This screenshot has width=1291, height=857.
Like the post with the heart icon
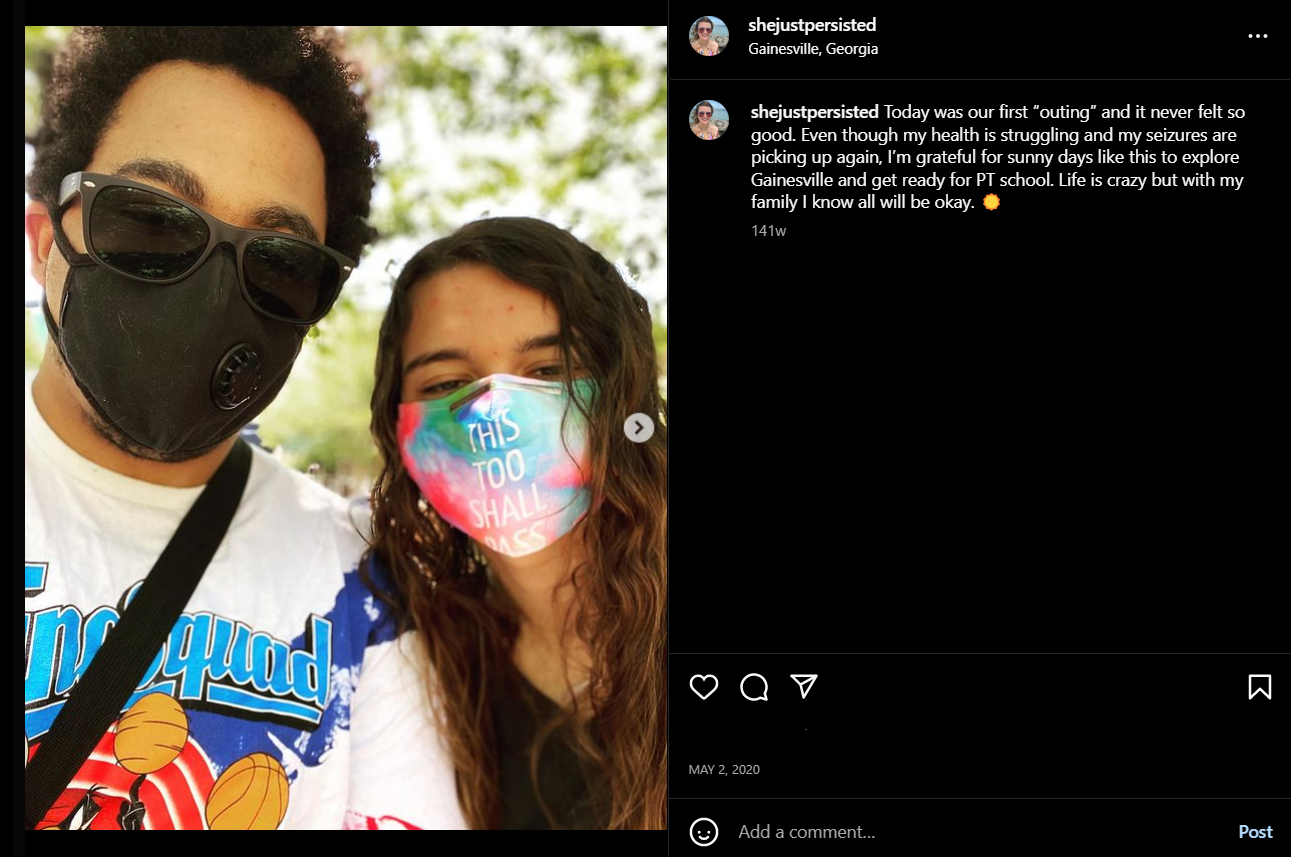[x=704, y=687]
